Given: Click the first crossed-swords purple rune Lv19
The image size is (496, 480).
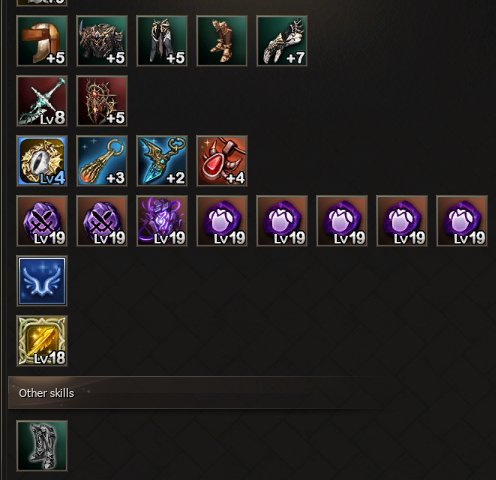Looking at the screenshot, I should coord(42,221).
